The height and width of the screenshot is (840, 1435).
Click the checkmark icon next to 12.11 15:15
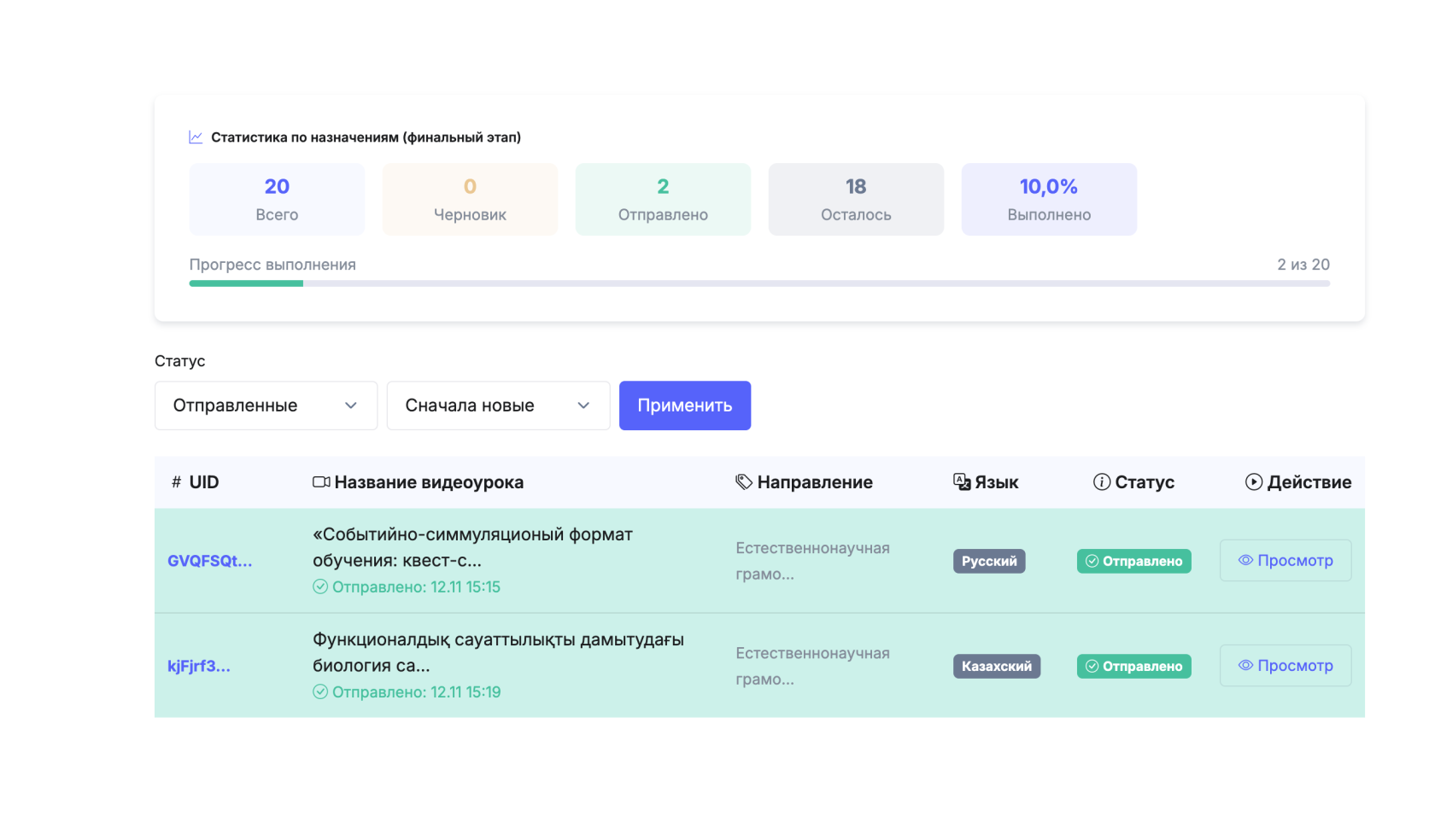(x=320, y=586)
